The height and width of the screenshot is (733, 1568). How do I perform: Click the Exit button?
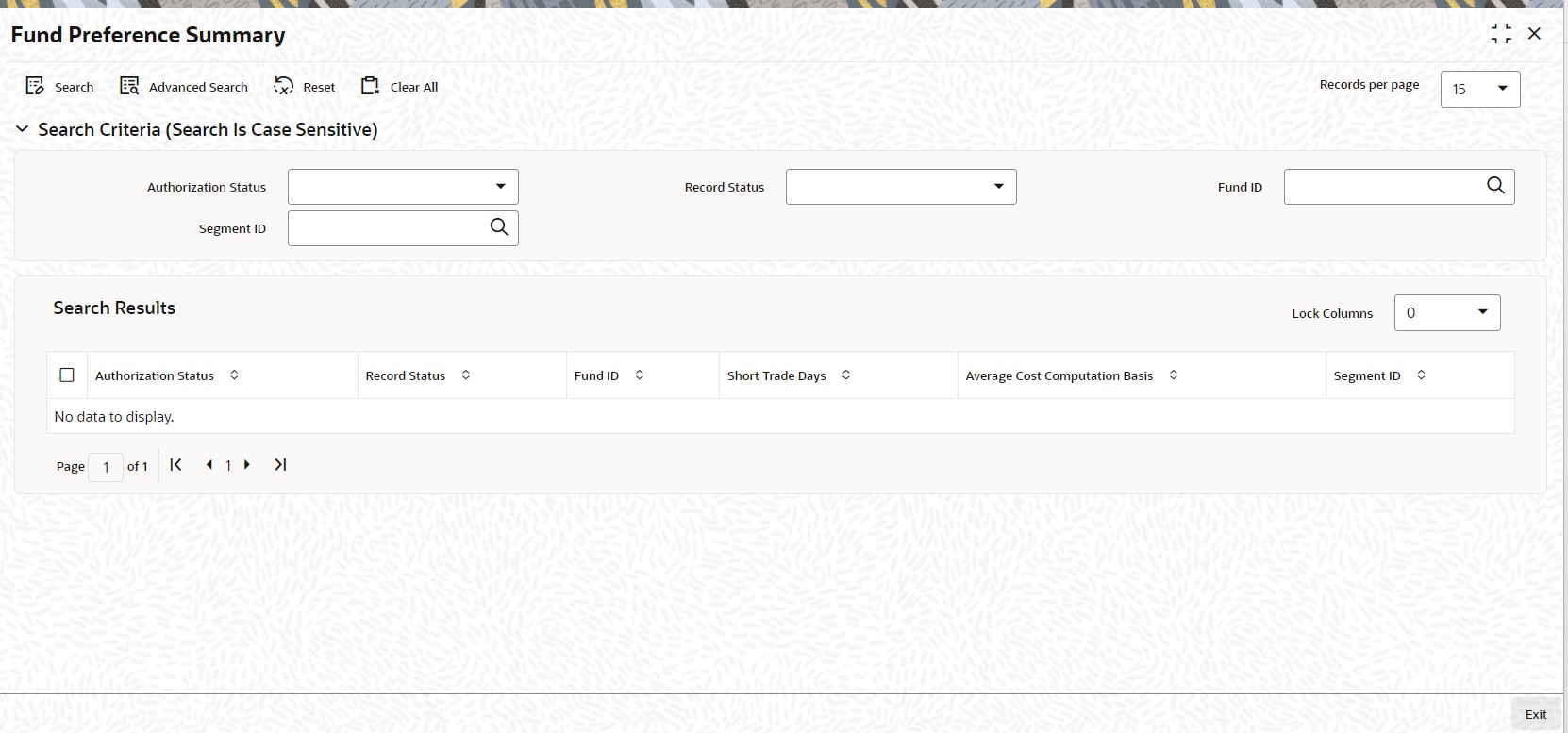1536,714
